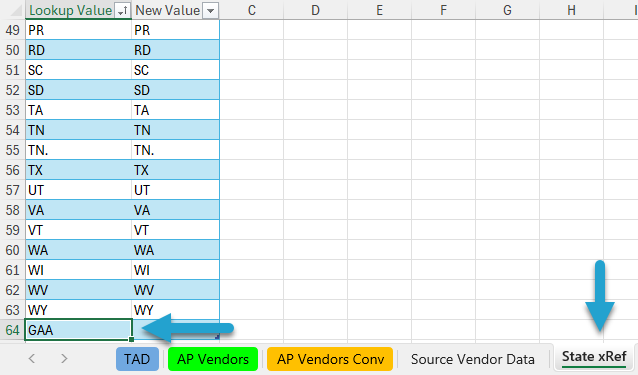The height and width of the screenshot is (375, 638).
Task: Click the empty New Value cell beside GAA
Action: coord(175,330)
